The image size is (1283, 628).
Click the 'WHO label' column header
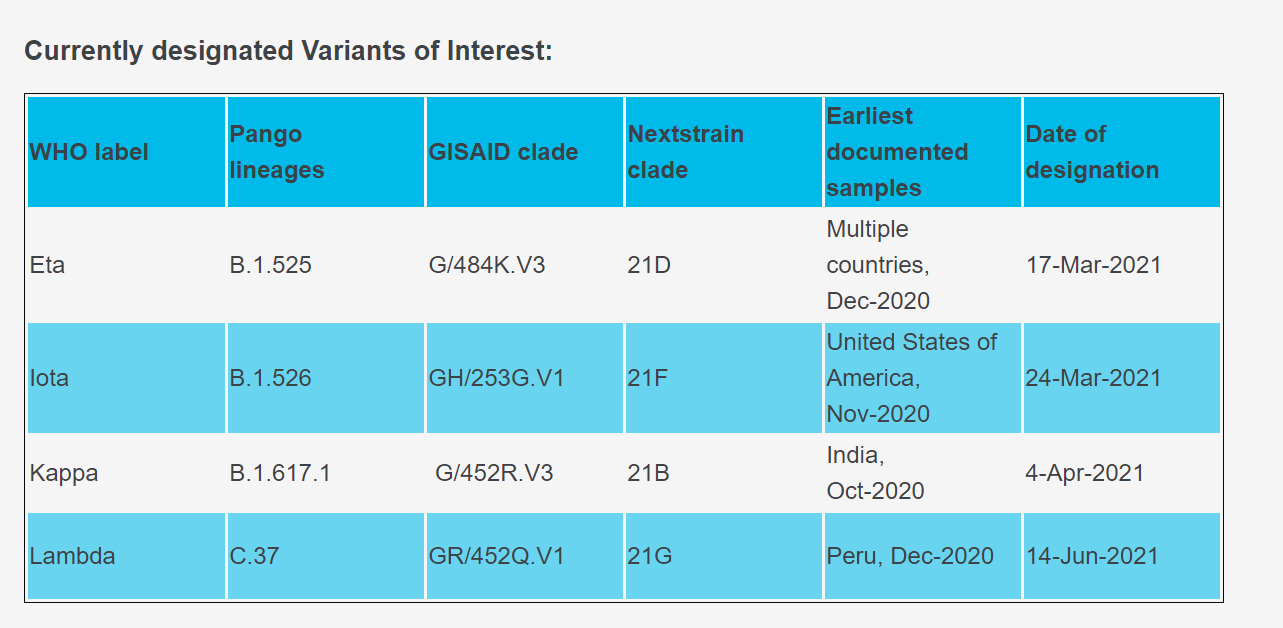89,152
